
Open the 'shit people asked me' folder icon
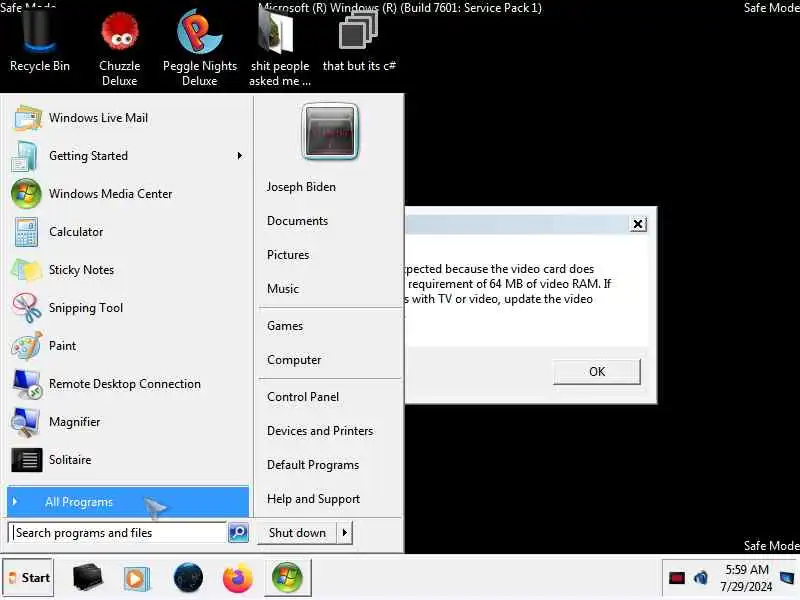point(279,48)
